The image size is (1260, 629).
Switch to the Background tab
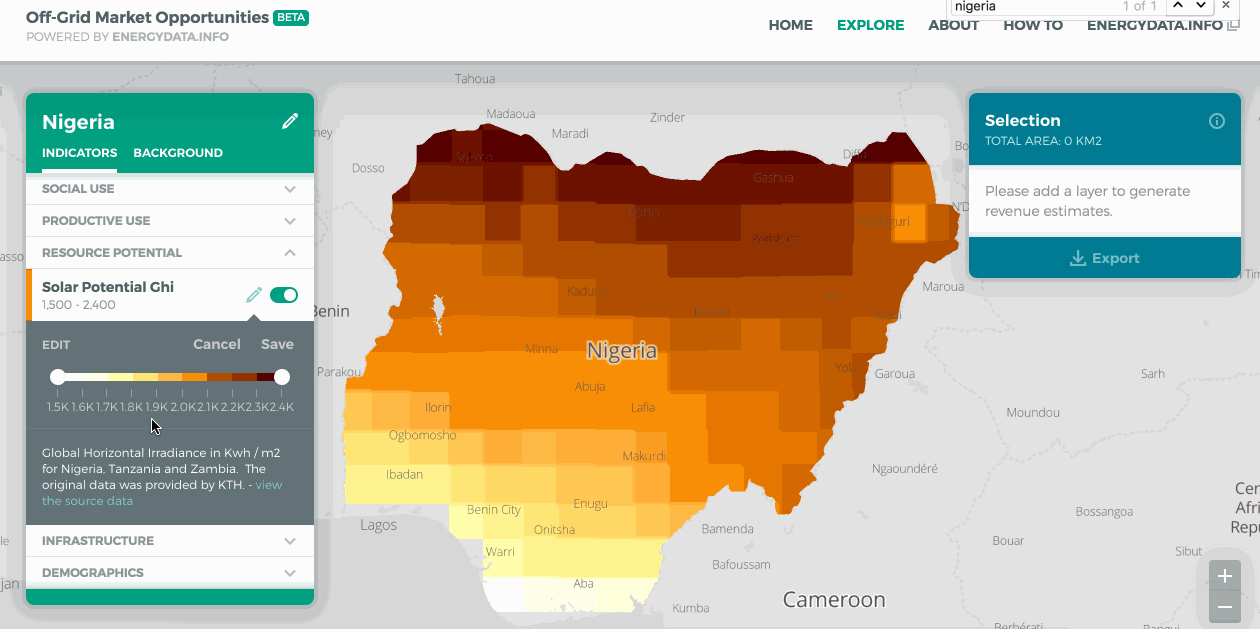pyautogui.click(x=178, y=153)
